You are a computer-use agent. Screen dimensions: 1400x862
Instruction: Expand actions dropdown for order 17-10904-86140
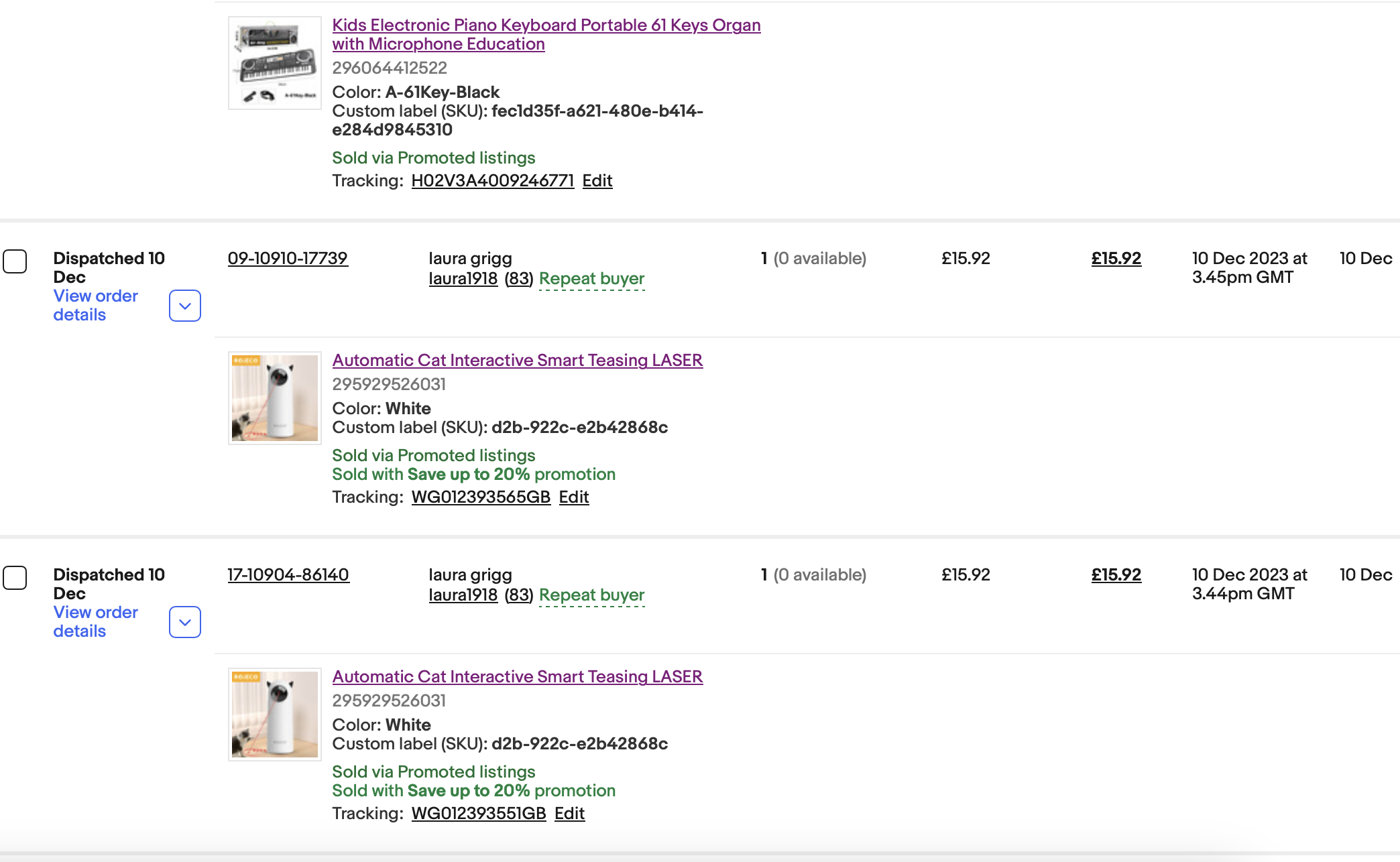point(185,622)
